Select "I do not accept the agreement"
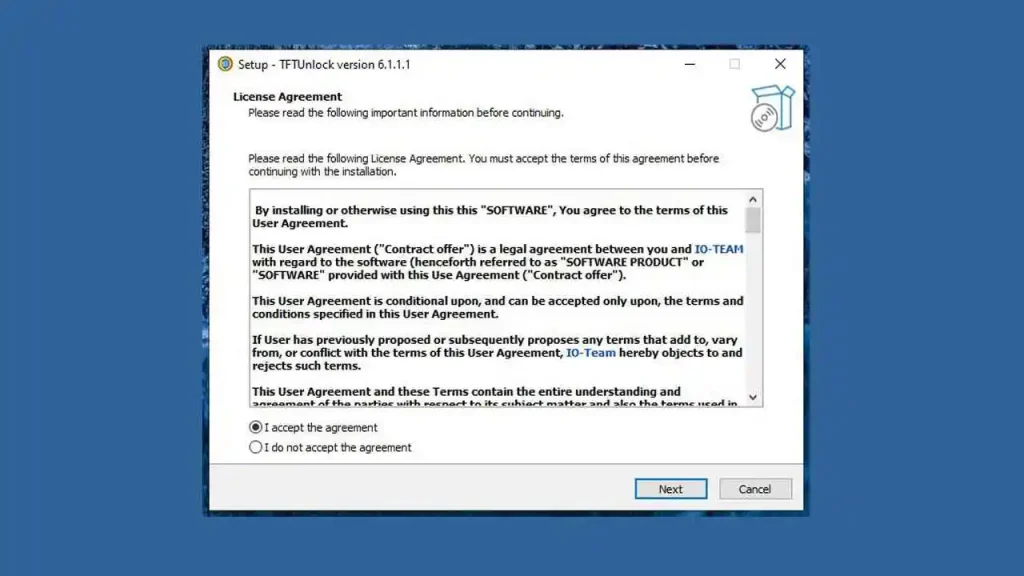 255,447
